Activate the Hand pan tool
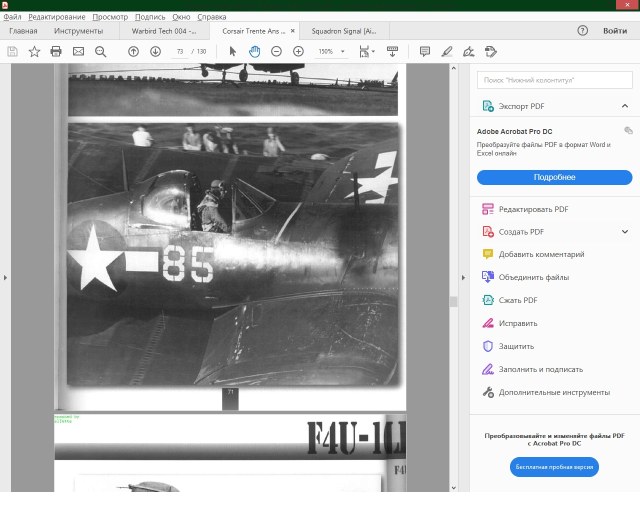 (254, 51)
